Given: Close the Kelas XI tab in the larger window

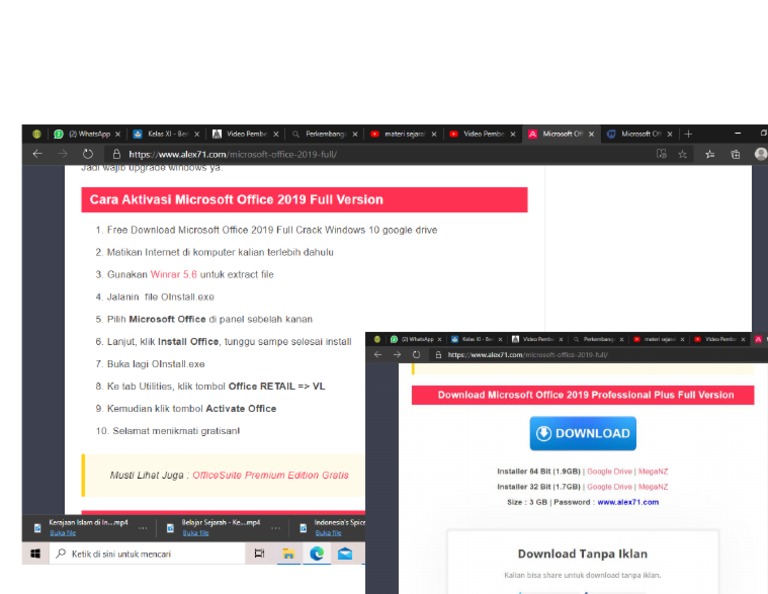Looking at the screenshot, I should click(197, 134).
